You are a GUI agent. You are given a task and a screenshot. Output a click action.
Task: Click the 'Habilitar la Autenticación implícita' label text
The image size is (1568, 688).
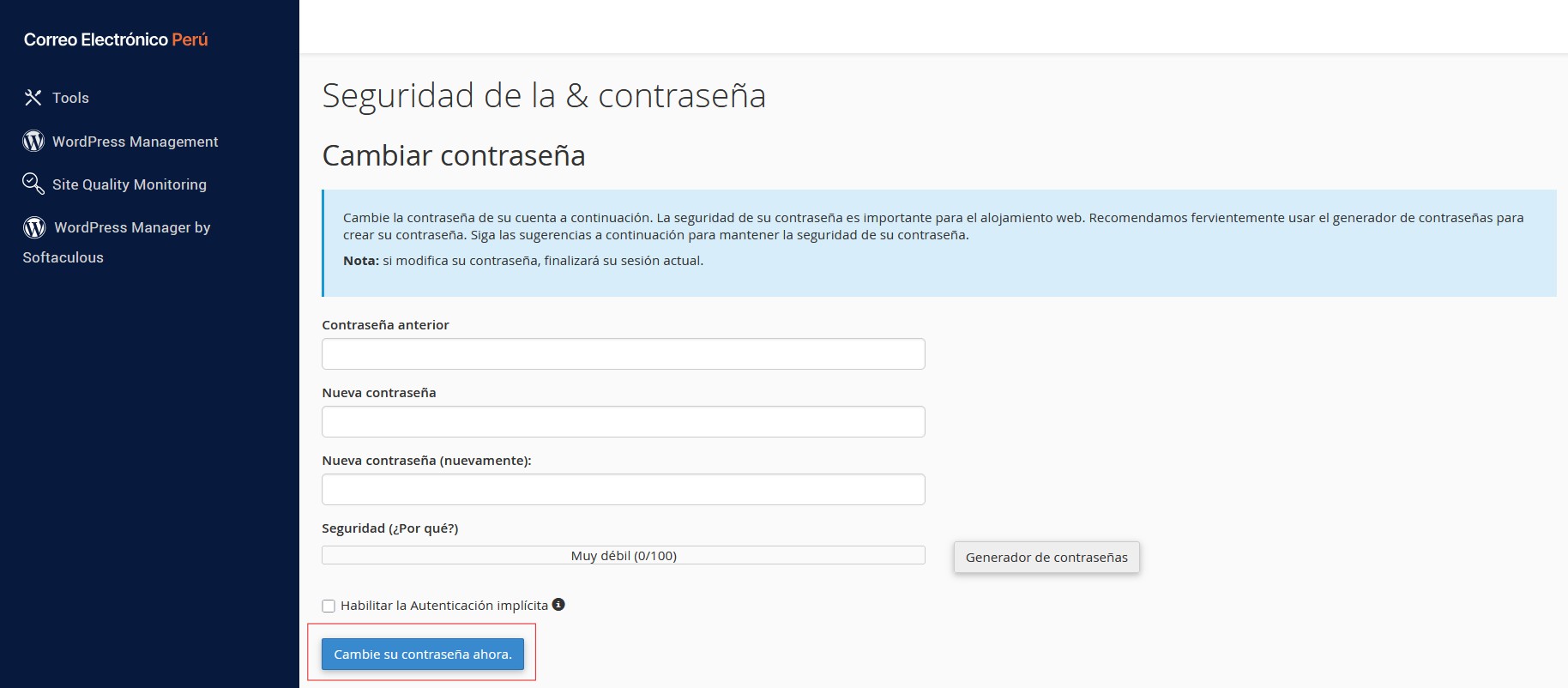point(443,606)
